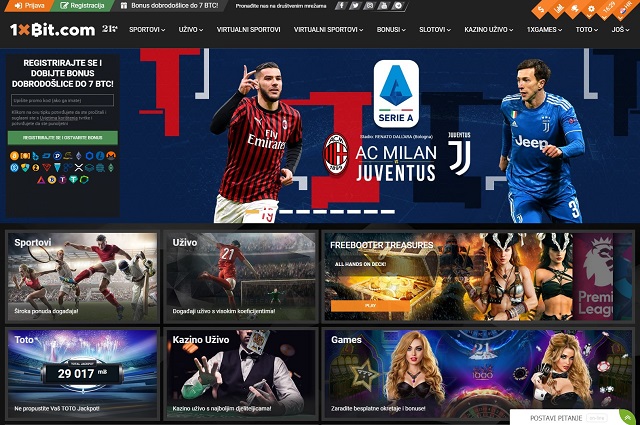
Task: Select the TRON currency icon
Action: point(47,167)
